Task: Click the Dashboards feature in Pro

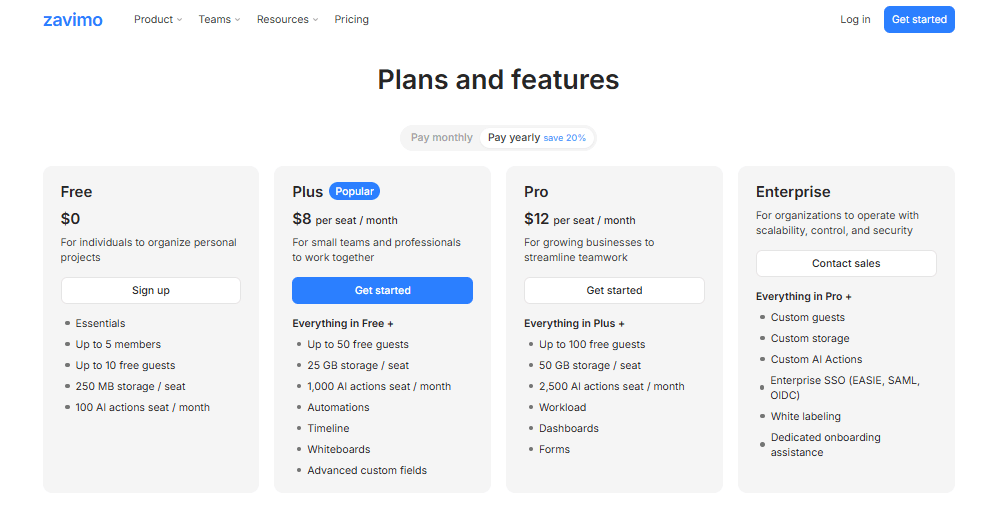Action: coord(569,428)
